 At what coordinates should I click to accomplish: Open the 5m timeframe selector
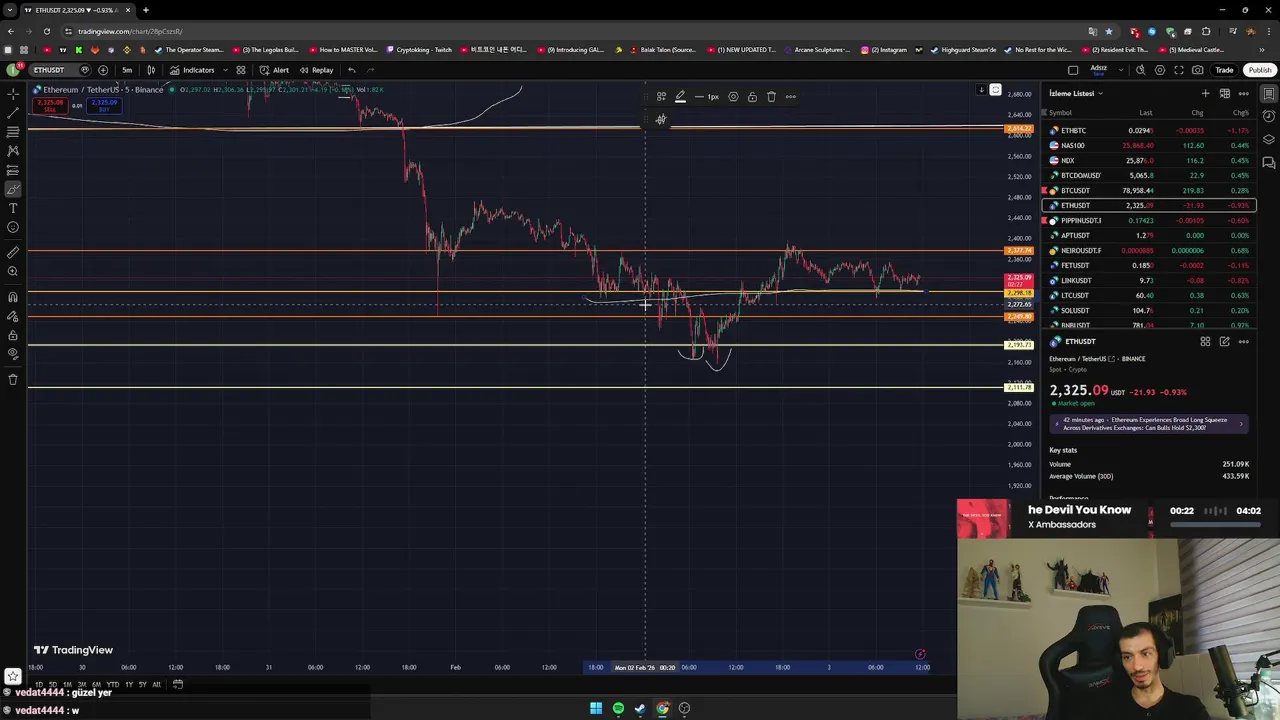127,70
